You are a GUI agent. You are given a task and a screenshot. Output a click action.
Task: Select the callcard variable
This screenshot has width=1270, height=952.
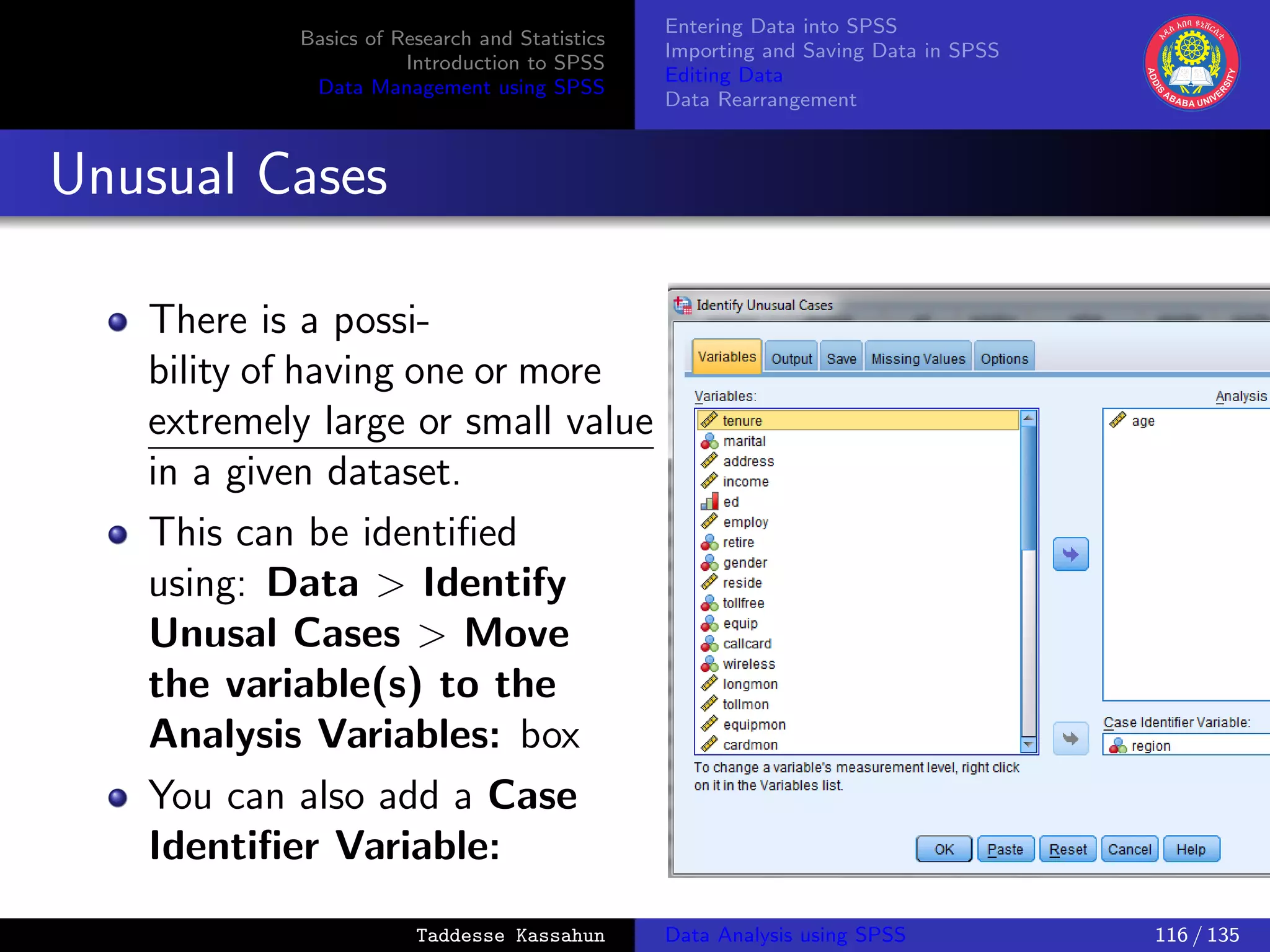(859, 643)
